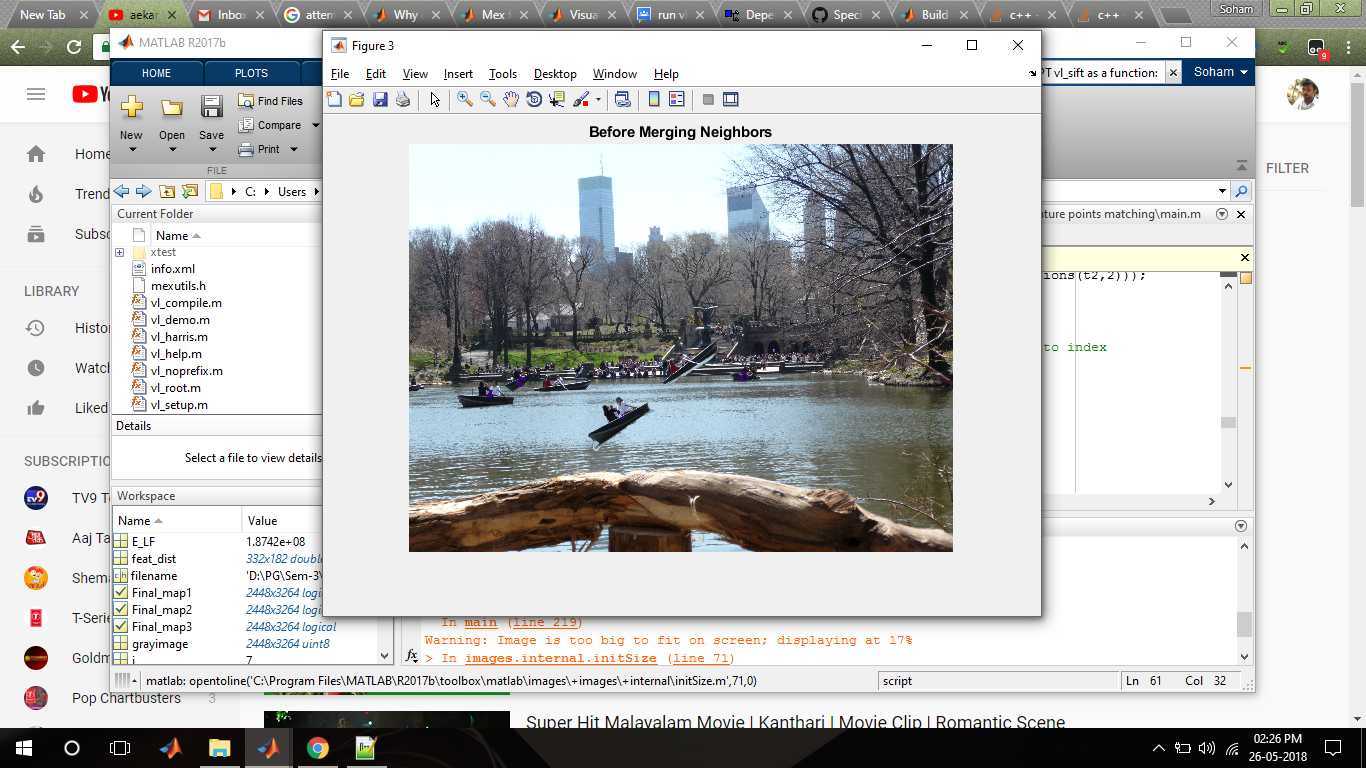Open the main.m error link in Command Window
The height and width of the screenshot is (768, 1366).
coord(480,622)
